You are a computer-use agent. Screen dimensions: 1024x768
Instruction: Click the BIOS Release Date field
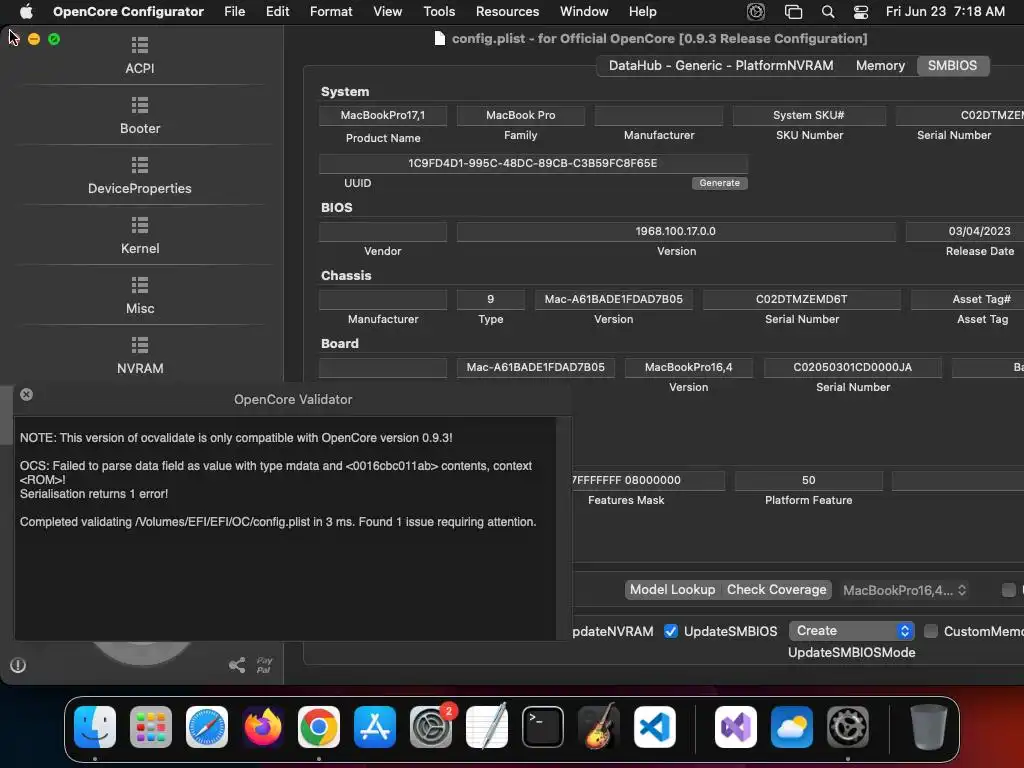pos(966,231)
